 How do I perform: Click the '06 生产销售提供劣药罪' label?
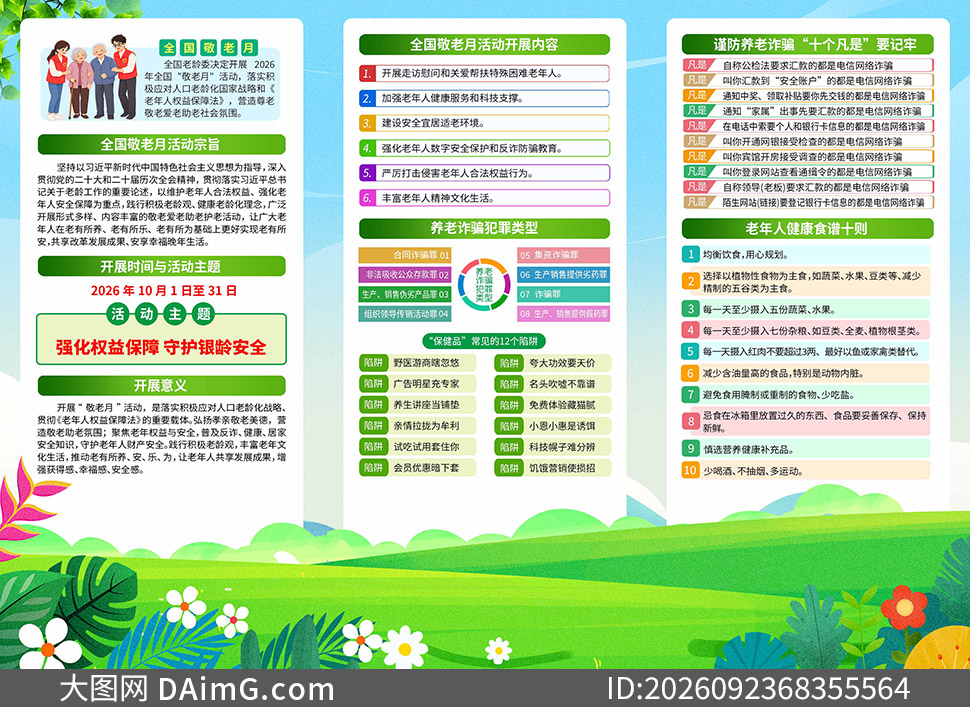point(564,274)
